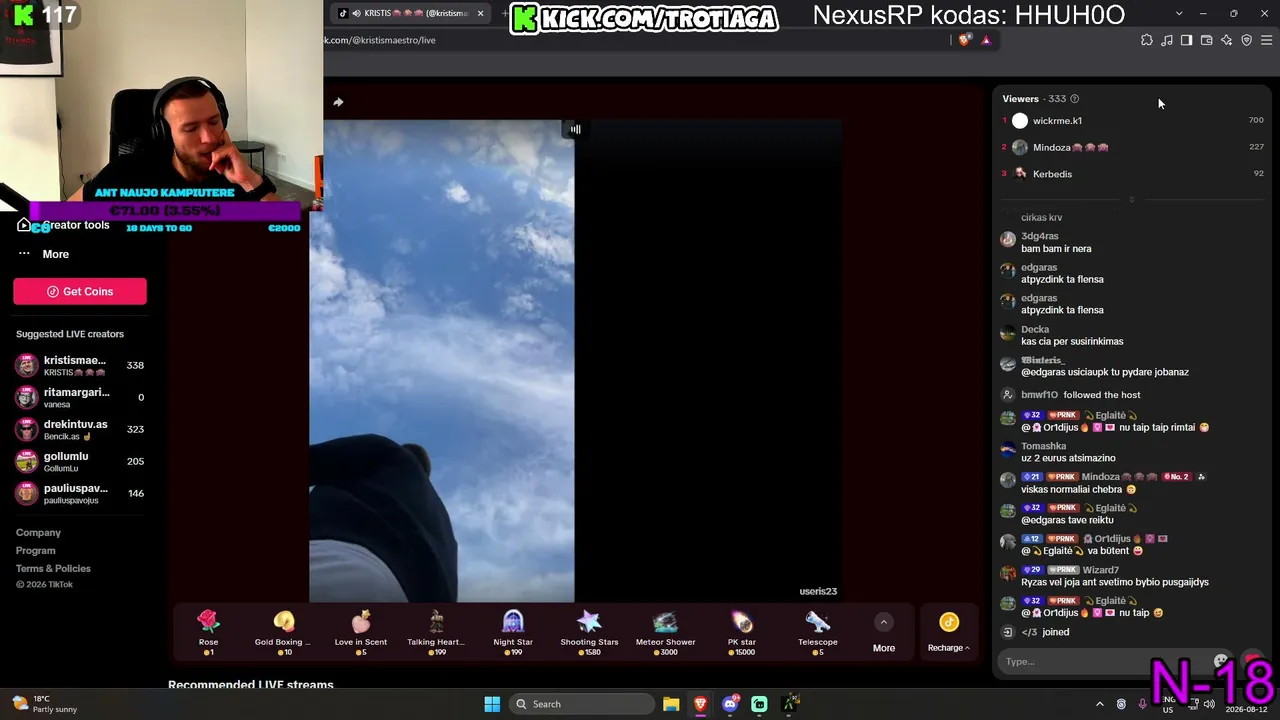Open the Creator tools sidebar item
The width and height of the screenshot is (1280, 720).
pyautogui.click(x=64, y=225)
